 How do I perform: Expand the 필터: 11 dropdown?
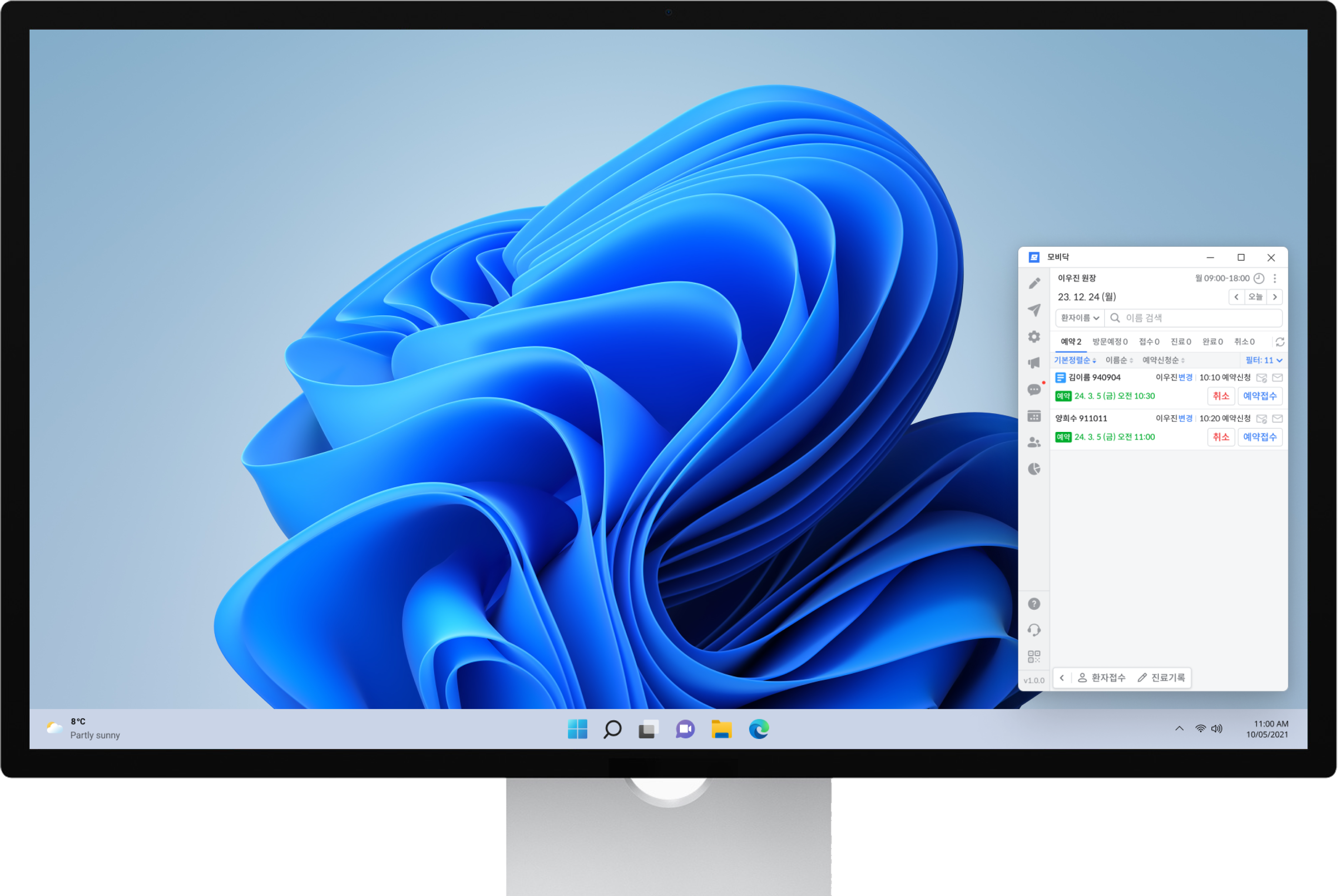tap(1264, 360)
